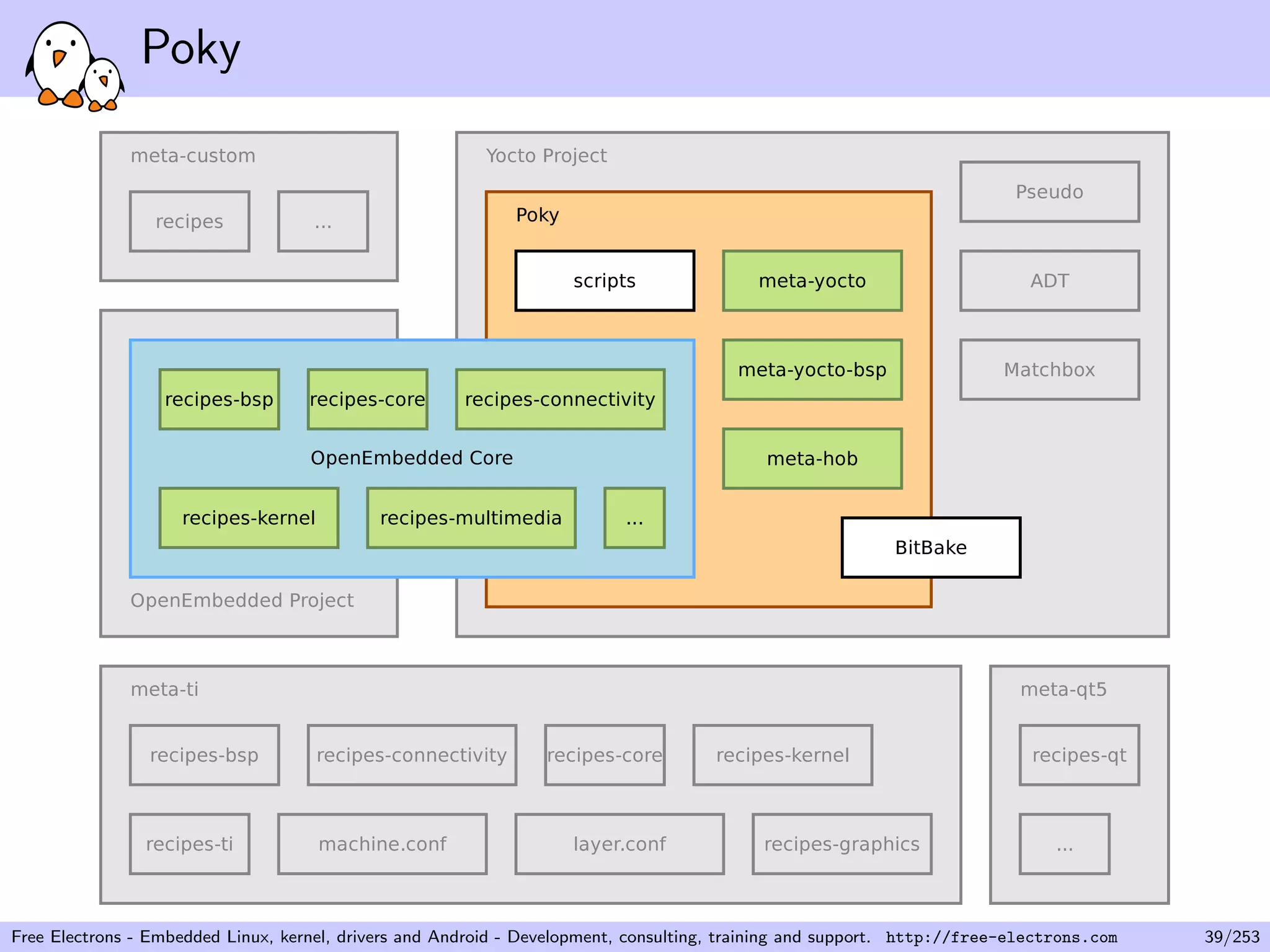The height and width of the screenshot is (952, 1270).
Task: Click the recipes box in meta-custom
Action: [x=189, y=221]
